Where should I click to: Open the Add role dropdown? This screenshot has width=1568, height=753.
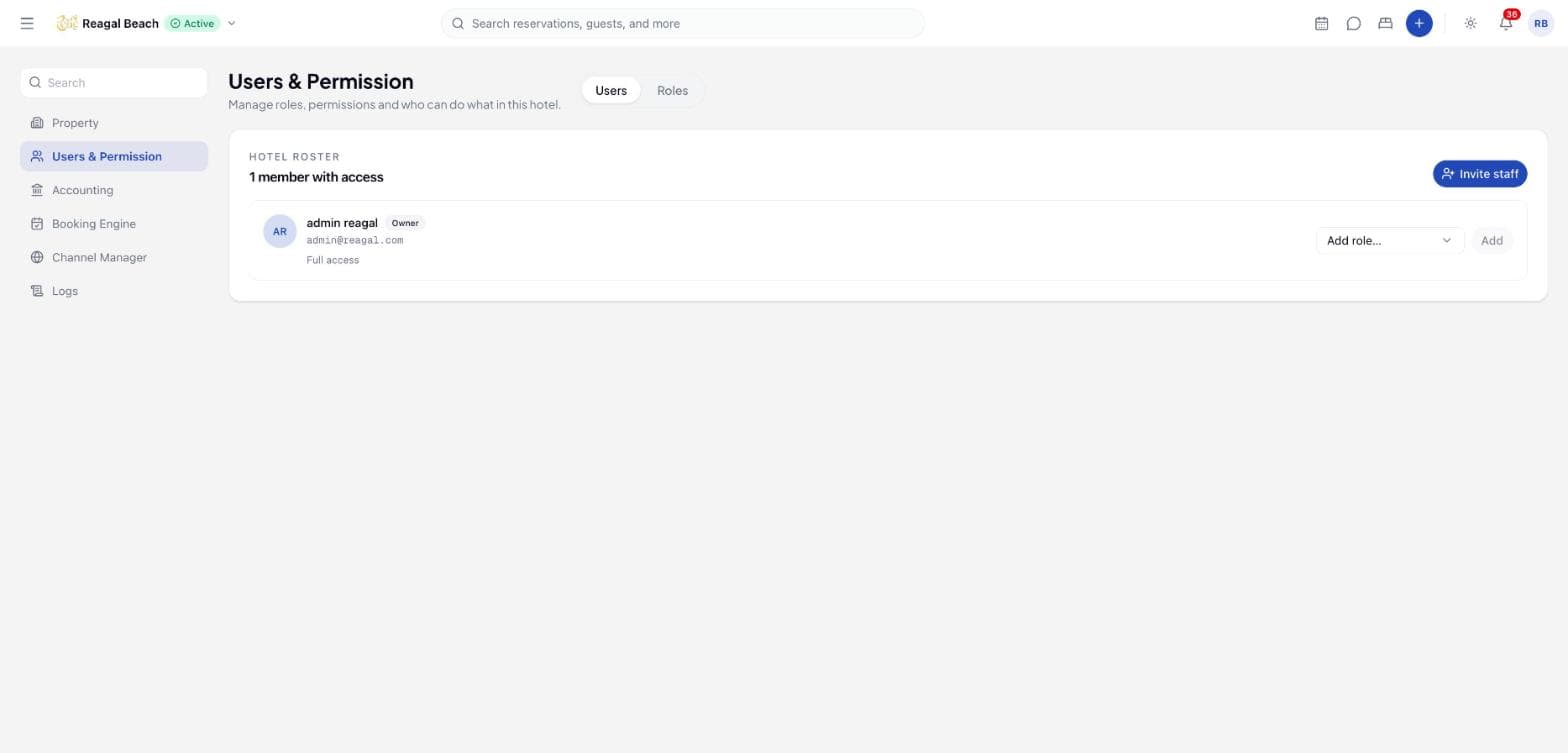coord(1389,240)
